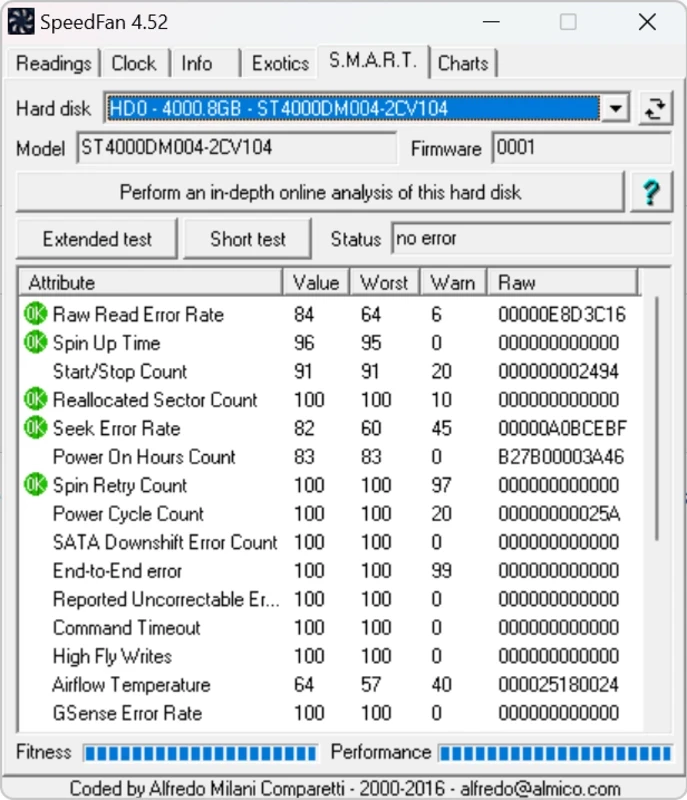Open the Charts tab

point(463,63)
